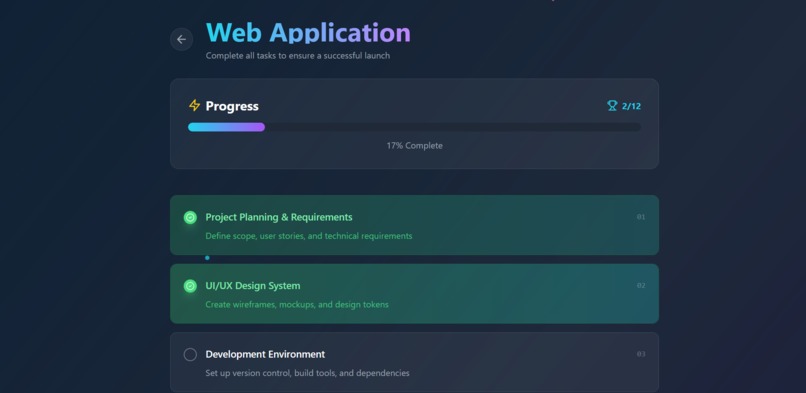806x393 pixels.
Task: Uncheck the Project Planning & Requirements task
Action: point(190,218)
